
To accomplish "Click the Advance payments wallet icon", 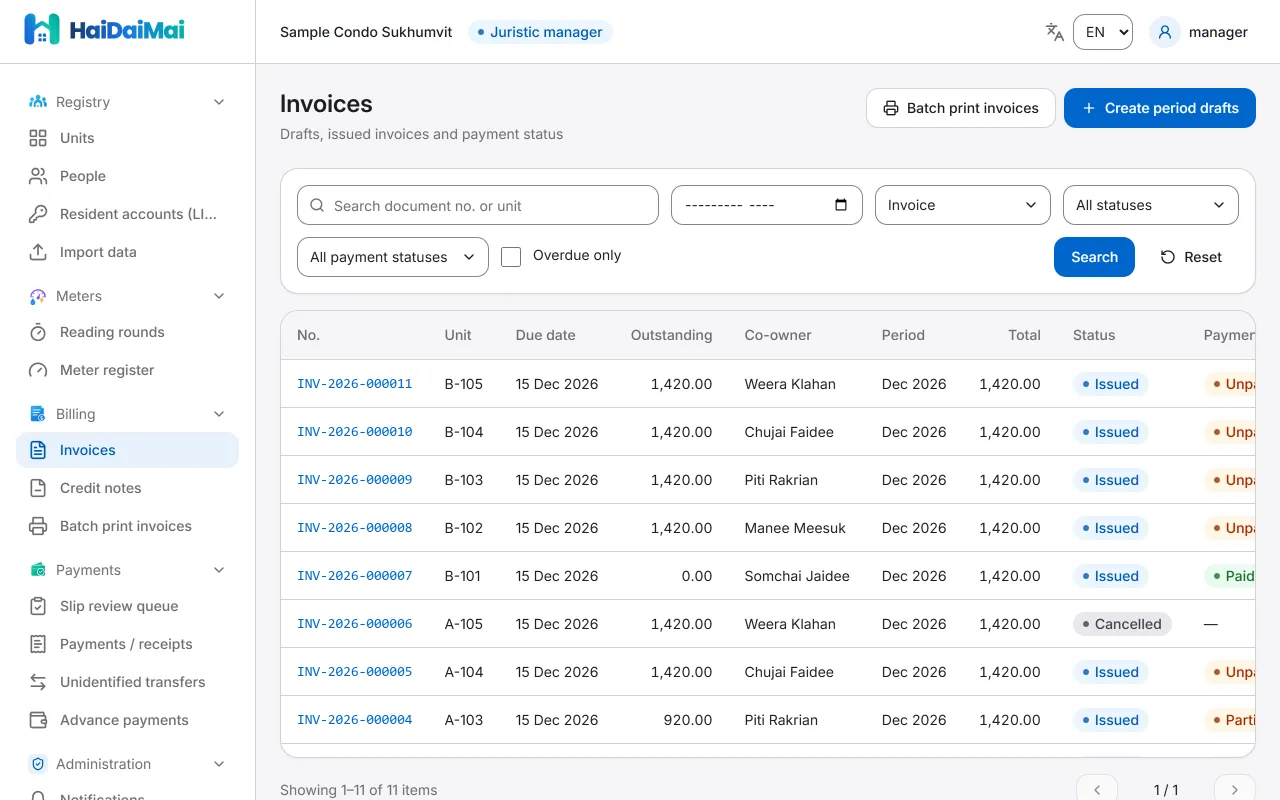I will [38, 720].
